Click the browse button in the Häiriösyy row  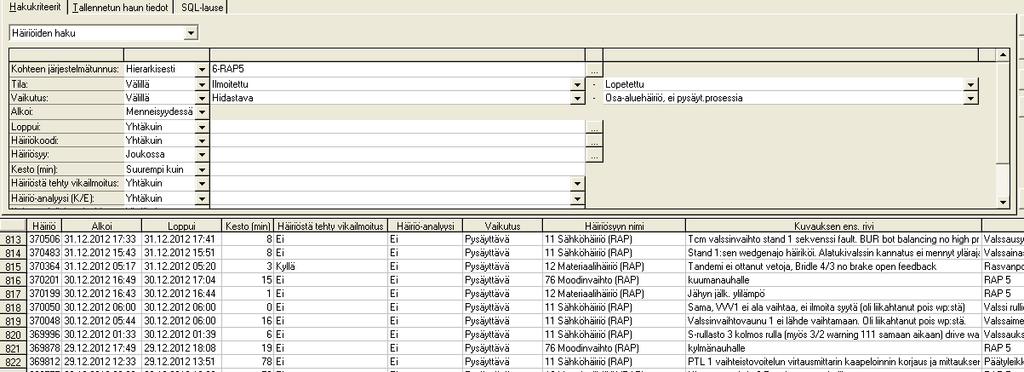pyautogui.click(x=594, y=155)
